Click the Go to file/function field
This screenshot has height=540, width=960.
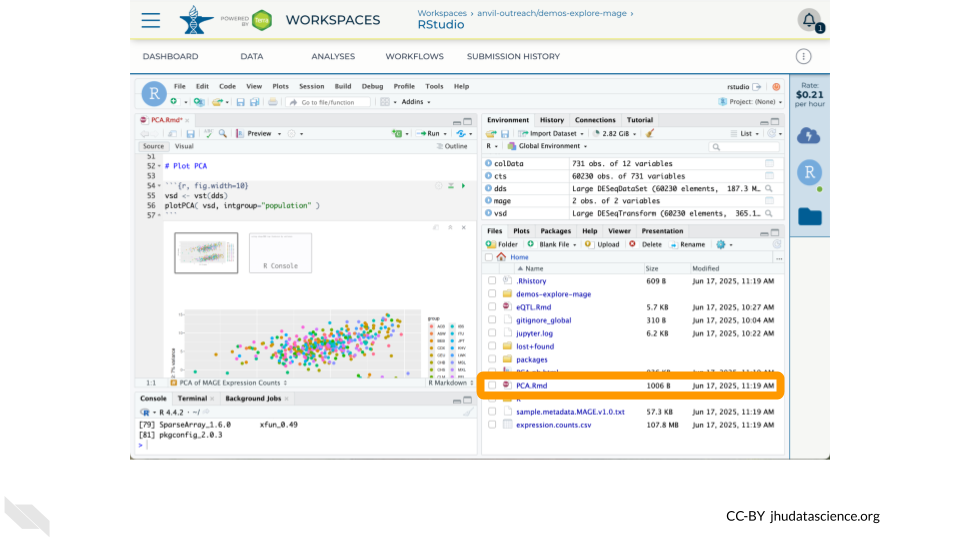tap(328, 102)
